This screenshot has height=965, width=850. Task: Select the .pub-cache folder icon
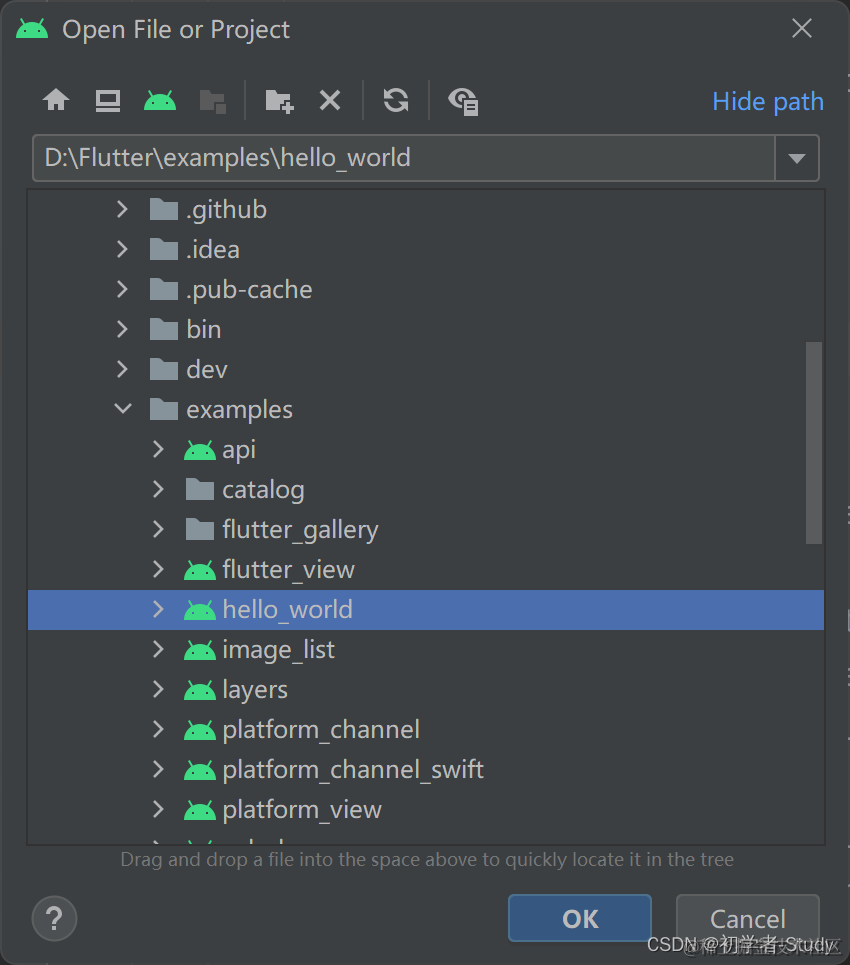pos(164,290)
